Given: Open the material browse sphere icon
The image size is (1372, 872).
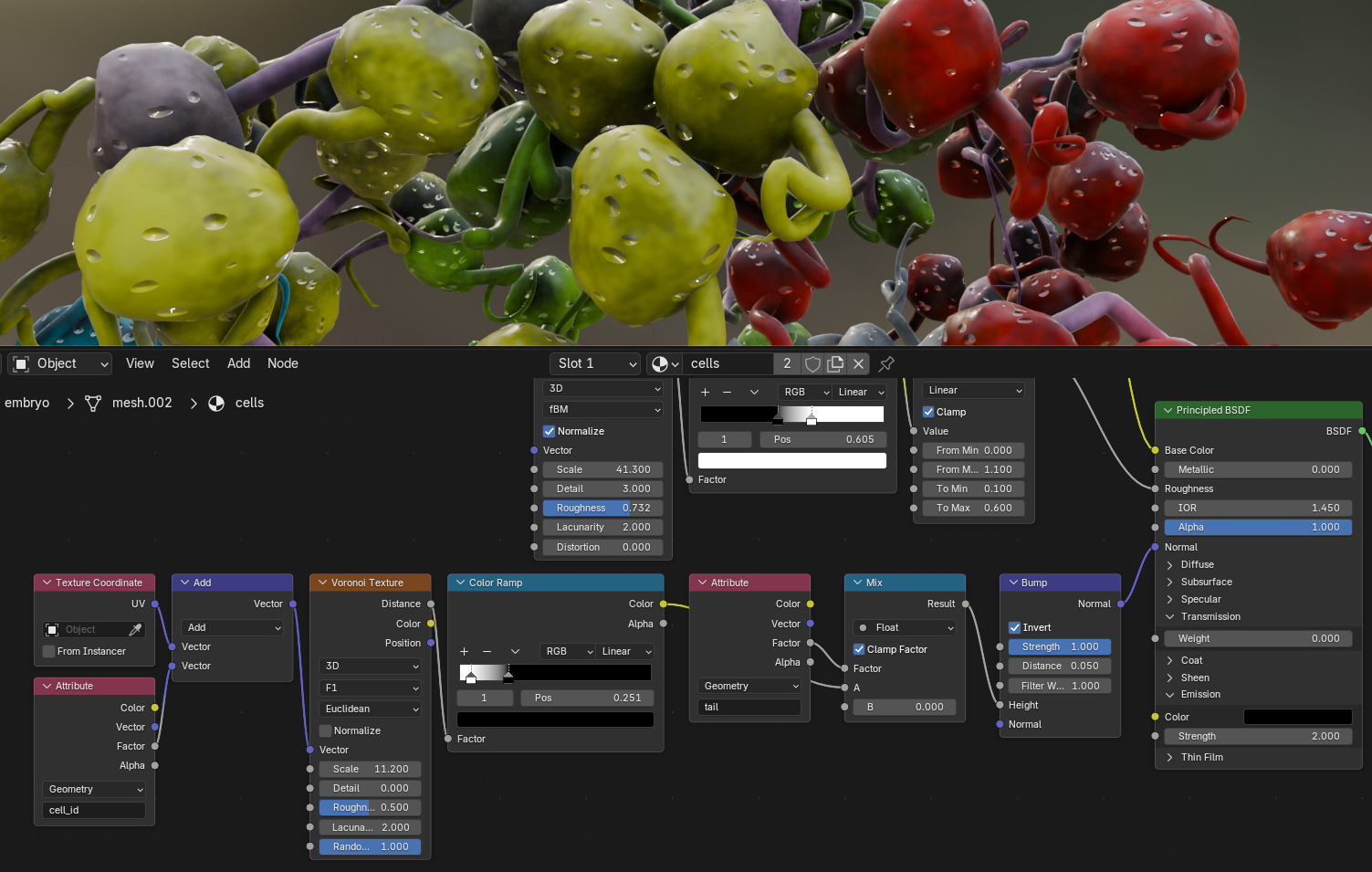Looking at the screenshot, I should pyautogui.click(x=664, y=363).
